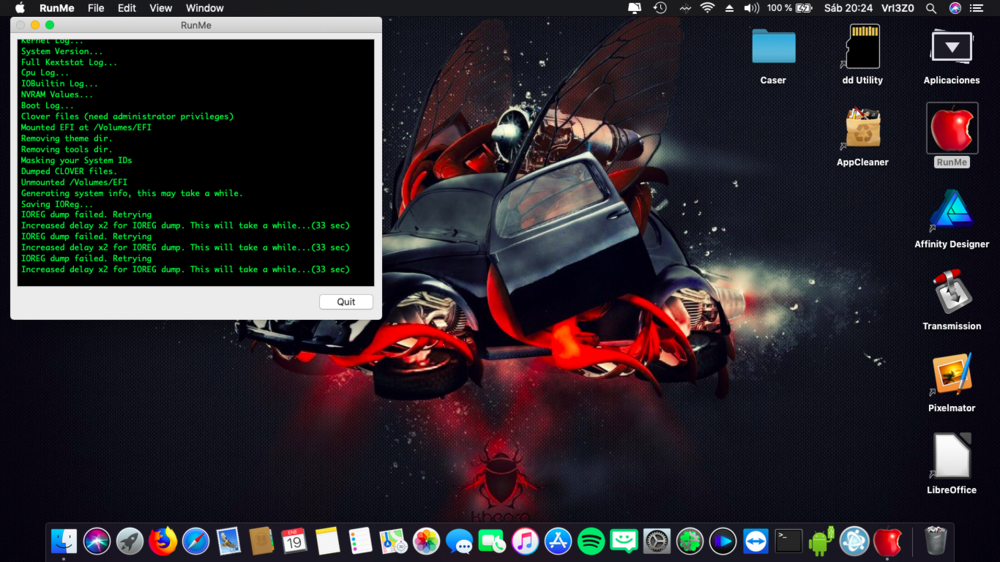Open the Caser folder on desktop
Image resolution: width=1000 pixels, height=562 pixels.
click(773, 48)
